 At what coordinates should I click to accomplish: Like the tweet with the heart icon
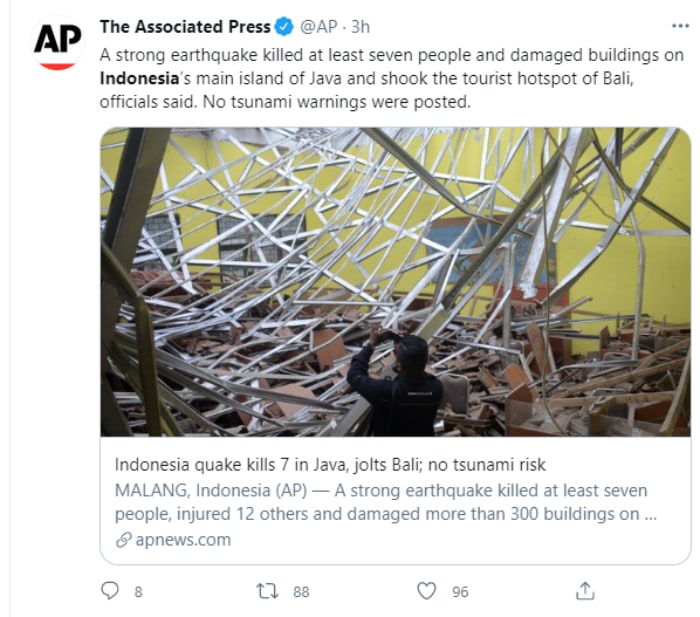pos(426,591)
